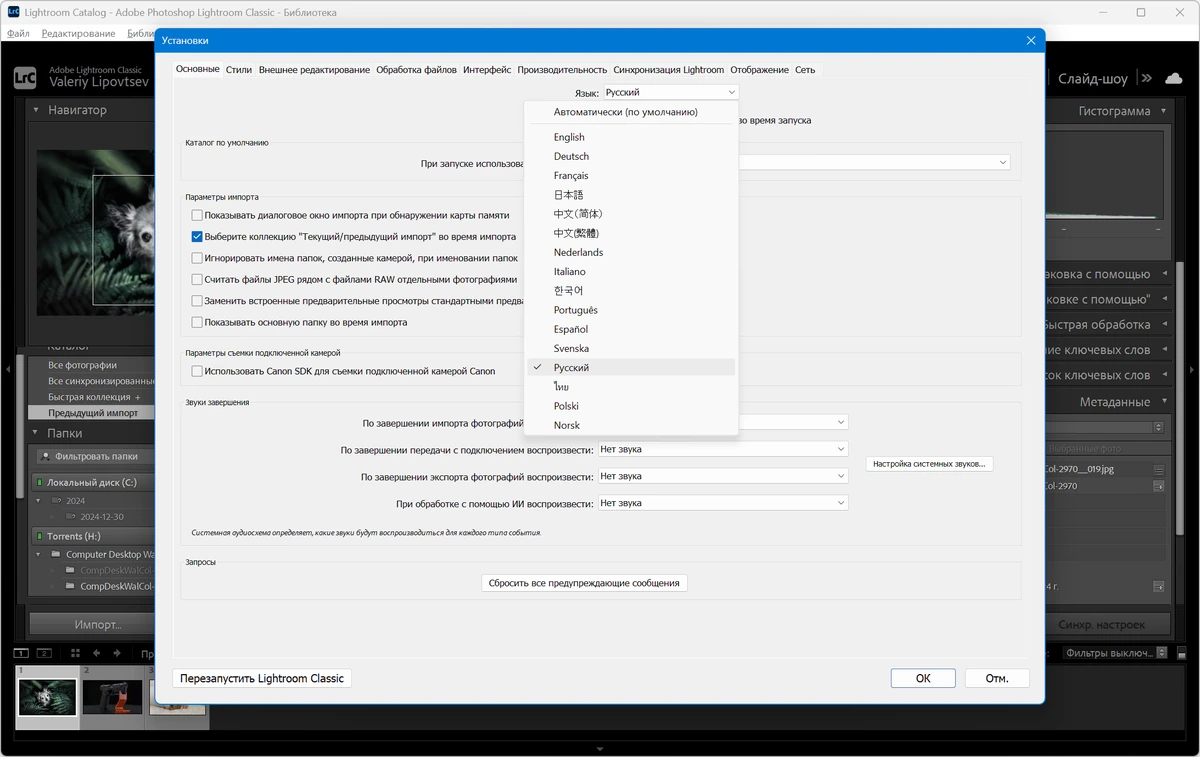
Task: Switch to the Стили tab
Action: [x=238, y=70]
